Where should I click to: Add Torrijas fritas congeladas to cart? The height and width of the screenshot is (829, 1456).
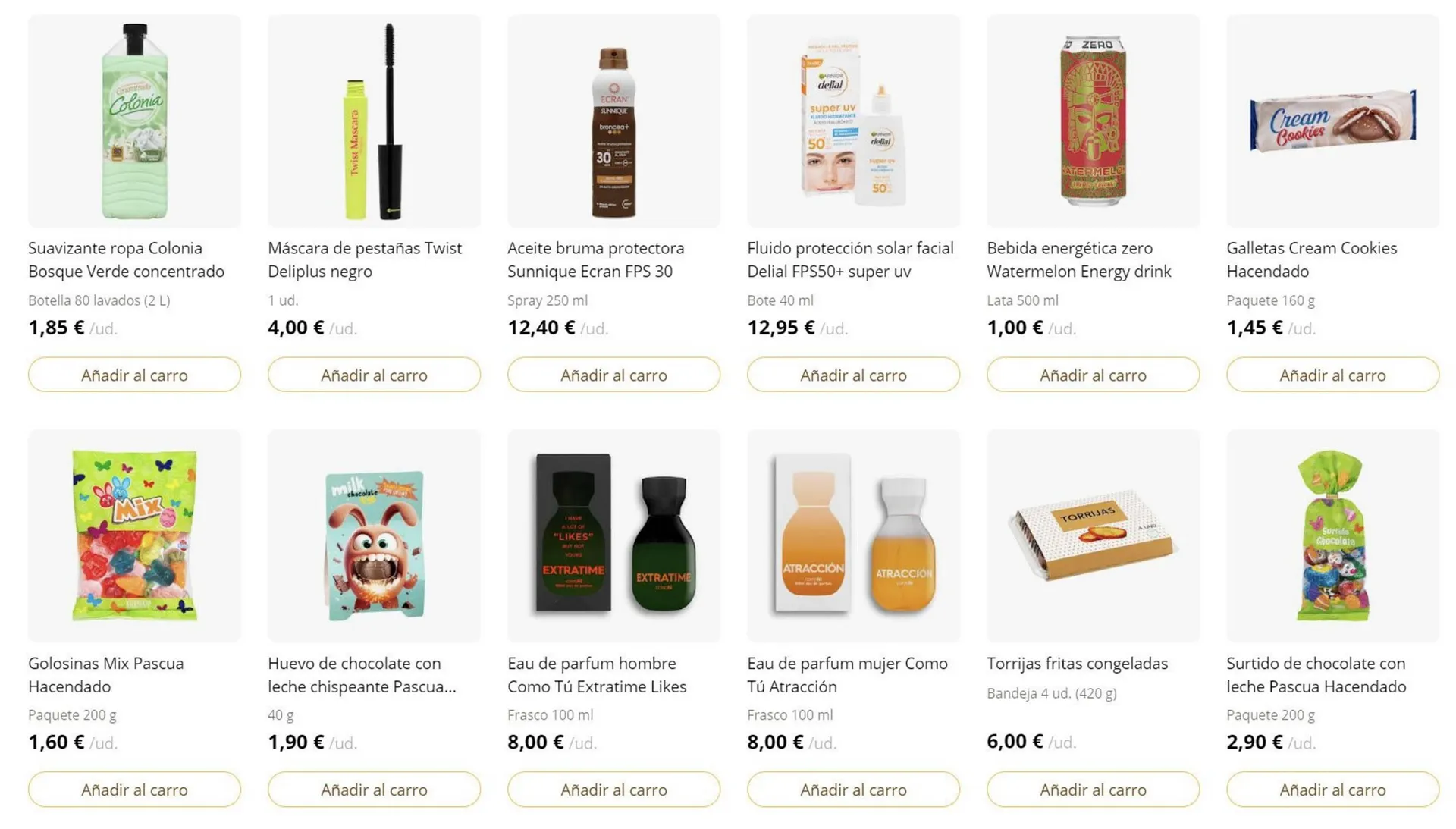point(1093,790)
